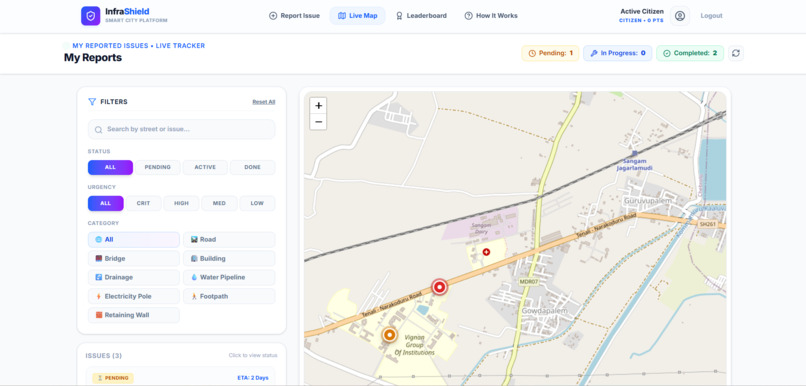Open the How It Works page
Screen dimensions: 806x386
click(x=491, y=16)
